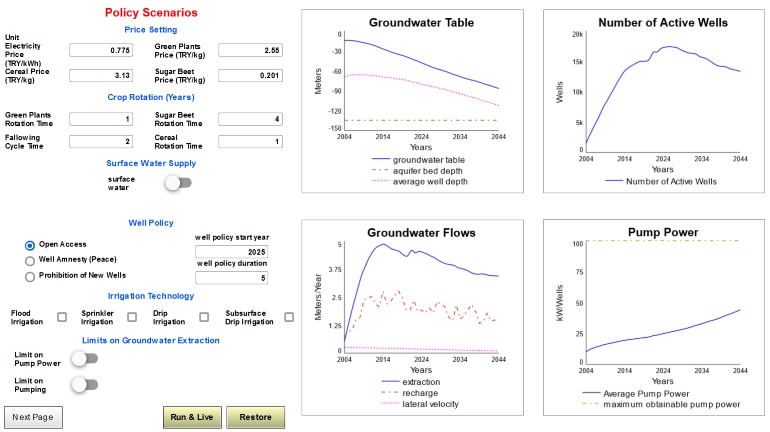Click the Groundwater Flows chart title
770x432 pixels.
pyautogui.click(x=421, y=233)
